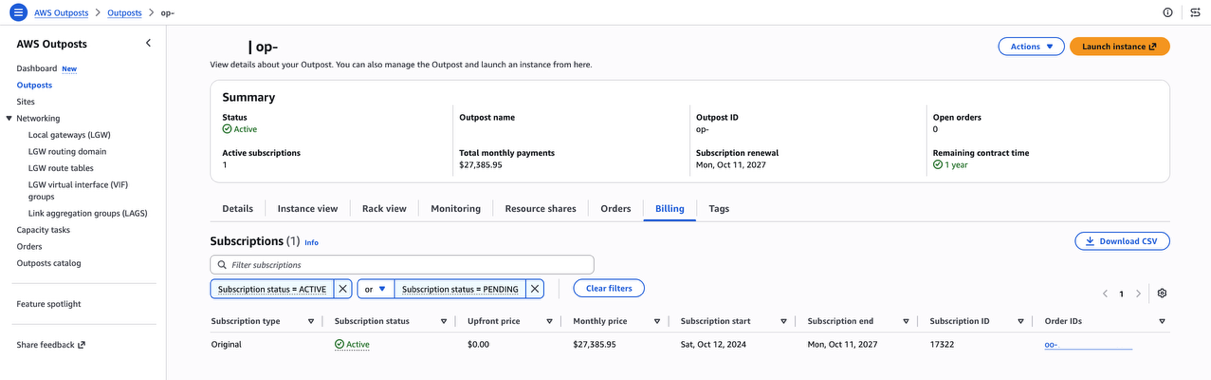Screen dimensions: 1211x380
Task: Download CSV of subscriptions
Action: [1122, 241]
